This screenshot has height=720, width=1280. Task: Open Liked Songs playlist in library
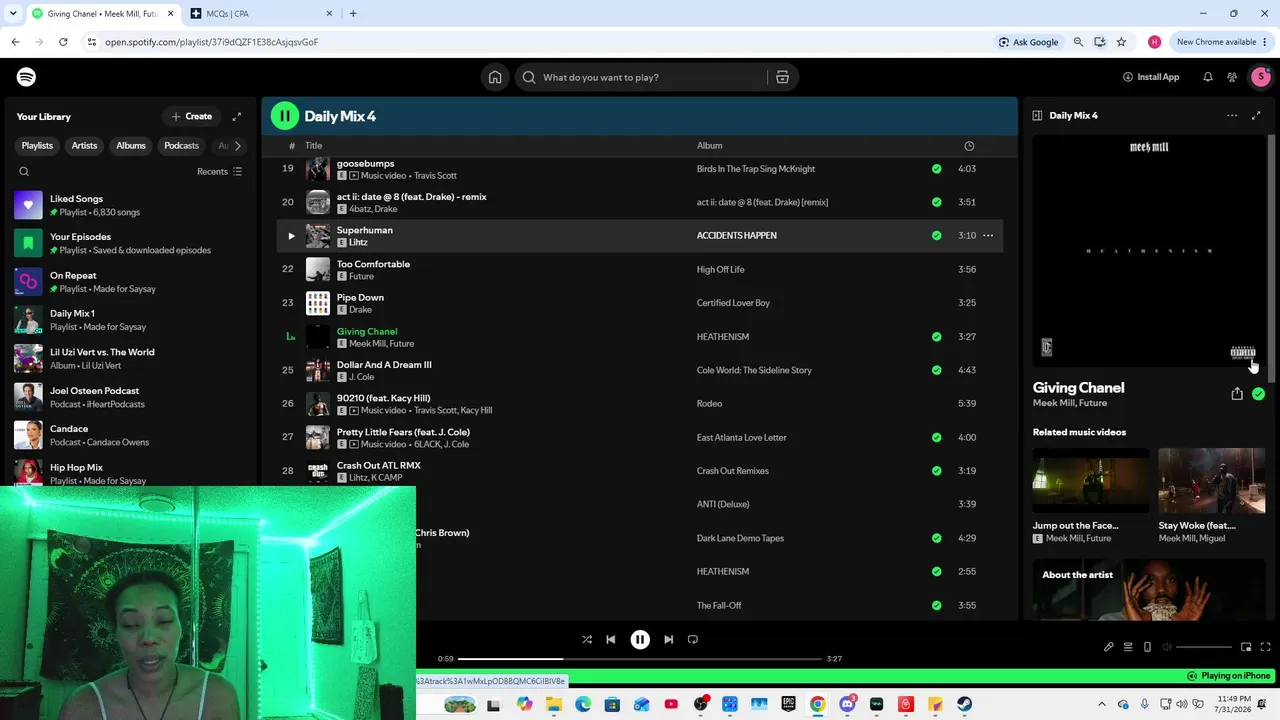click(x=130, y=205)
